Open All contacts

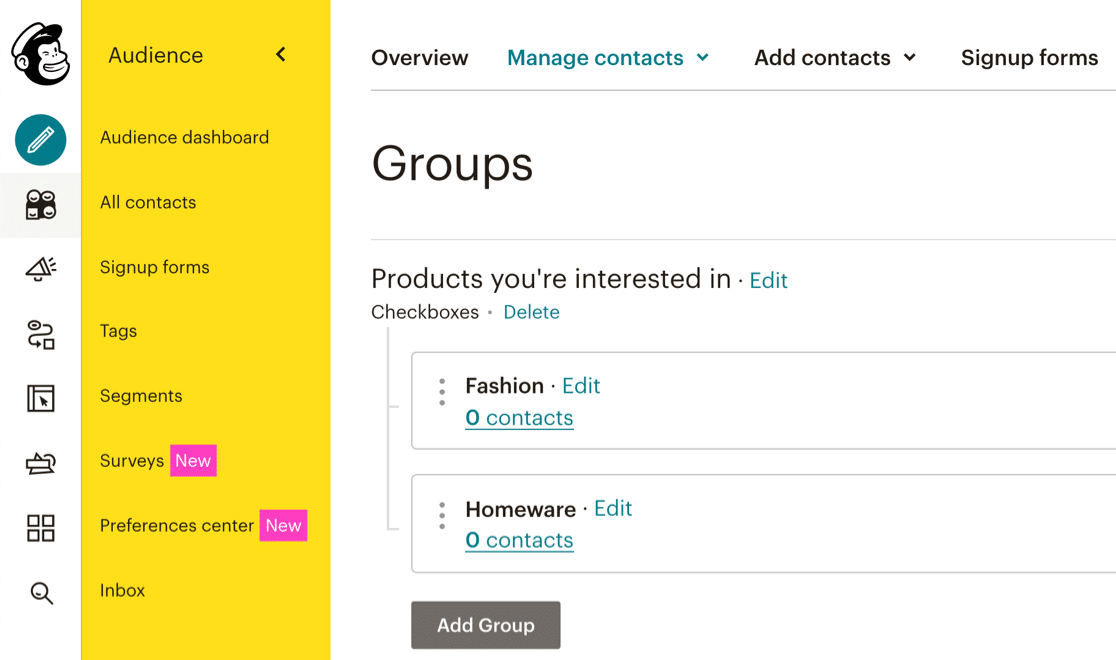(148, 202)
